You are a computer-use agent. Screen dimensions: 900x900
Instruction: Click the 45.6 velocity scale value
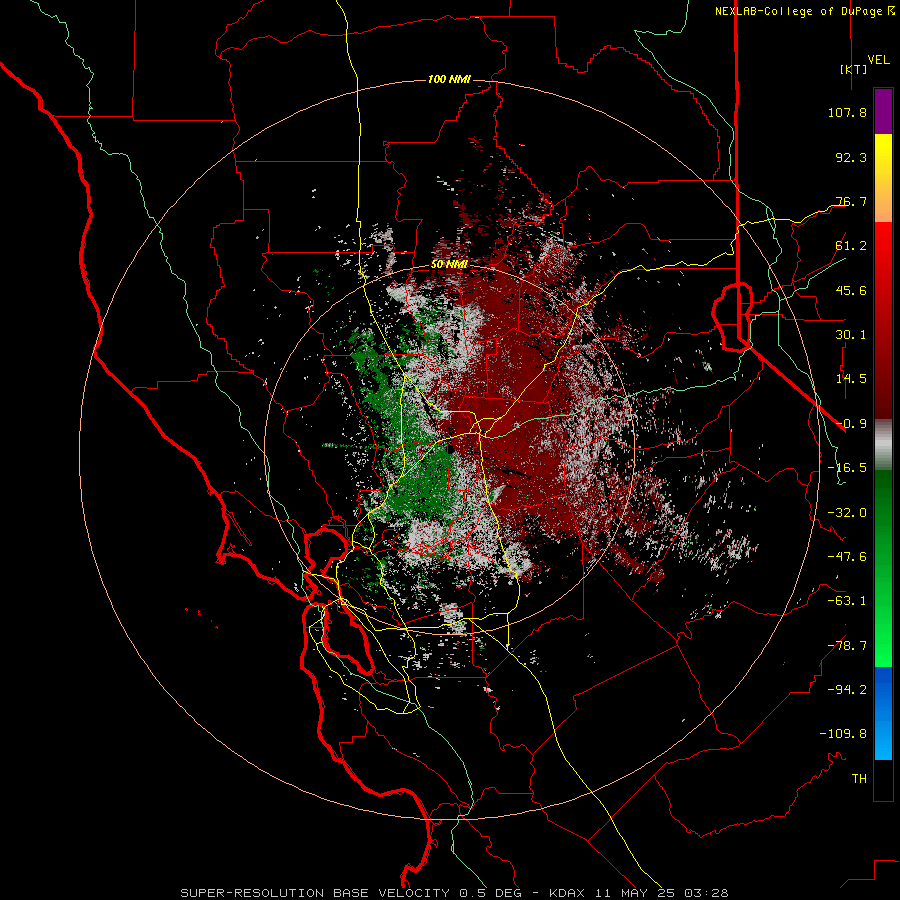coord(851,290)
